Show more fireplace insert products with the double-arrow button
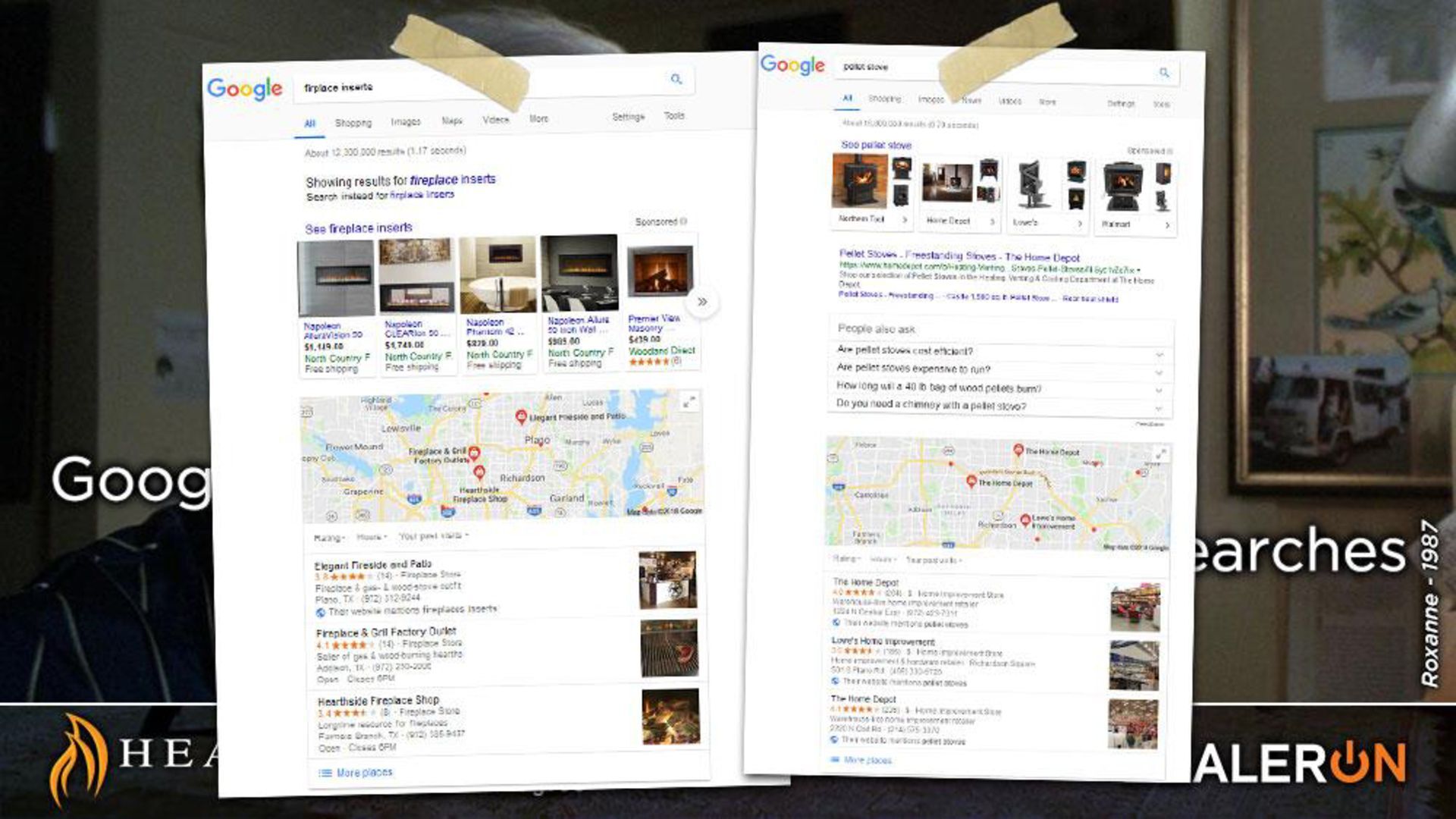This screenshot has width=1456, height=819. tap(702, 302)
